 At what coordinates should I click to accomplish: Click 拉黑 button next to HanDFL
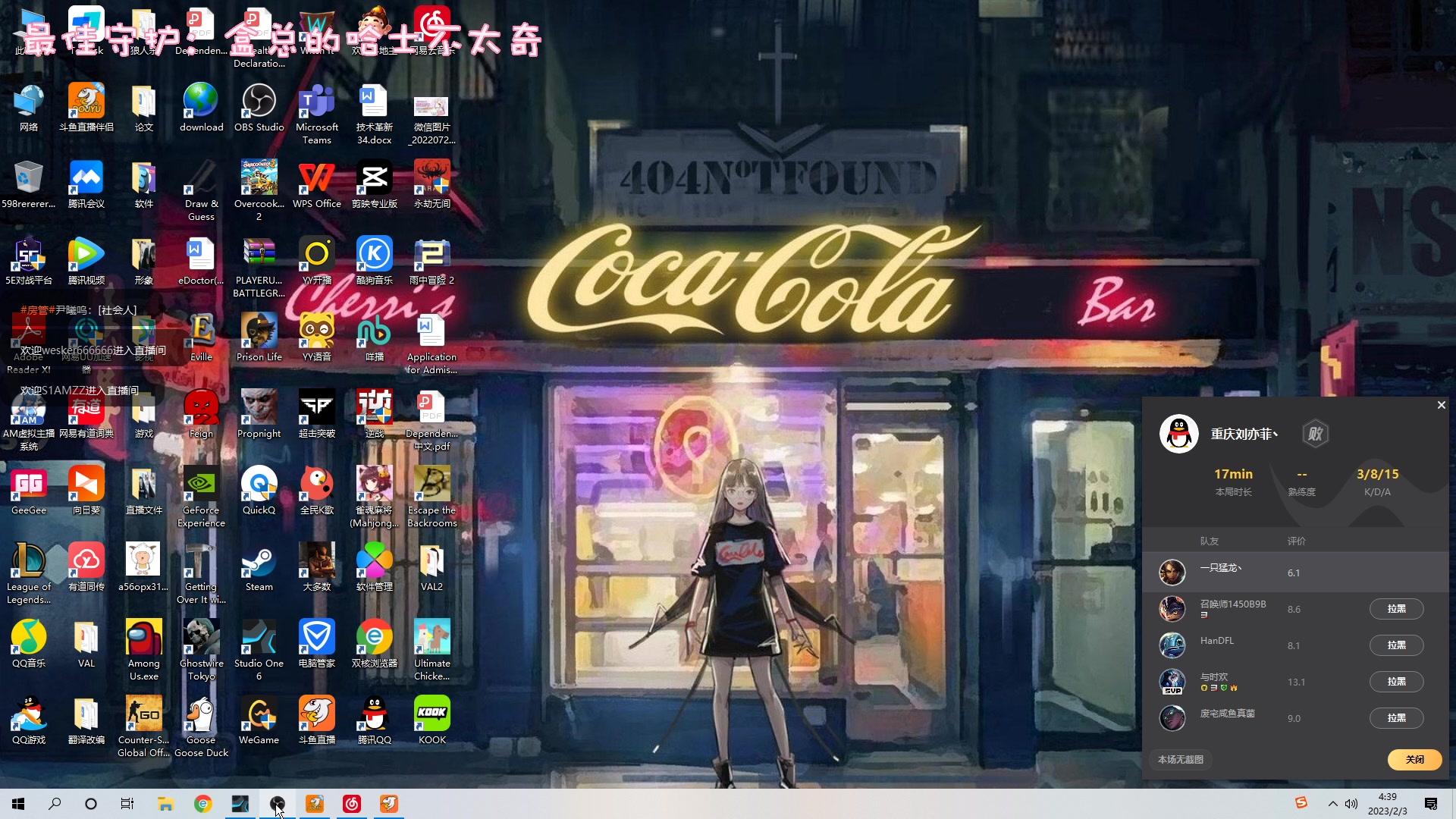1396,645
